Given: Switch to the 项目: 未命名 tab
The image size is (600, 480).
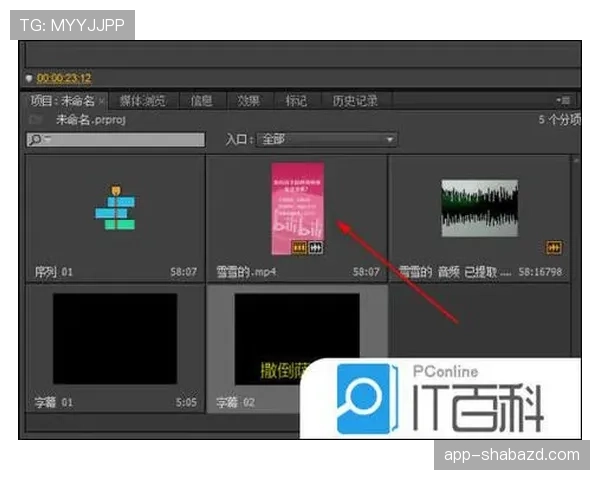Looking at the screenshot, I should tap(62, 101).
